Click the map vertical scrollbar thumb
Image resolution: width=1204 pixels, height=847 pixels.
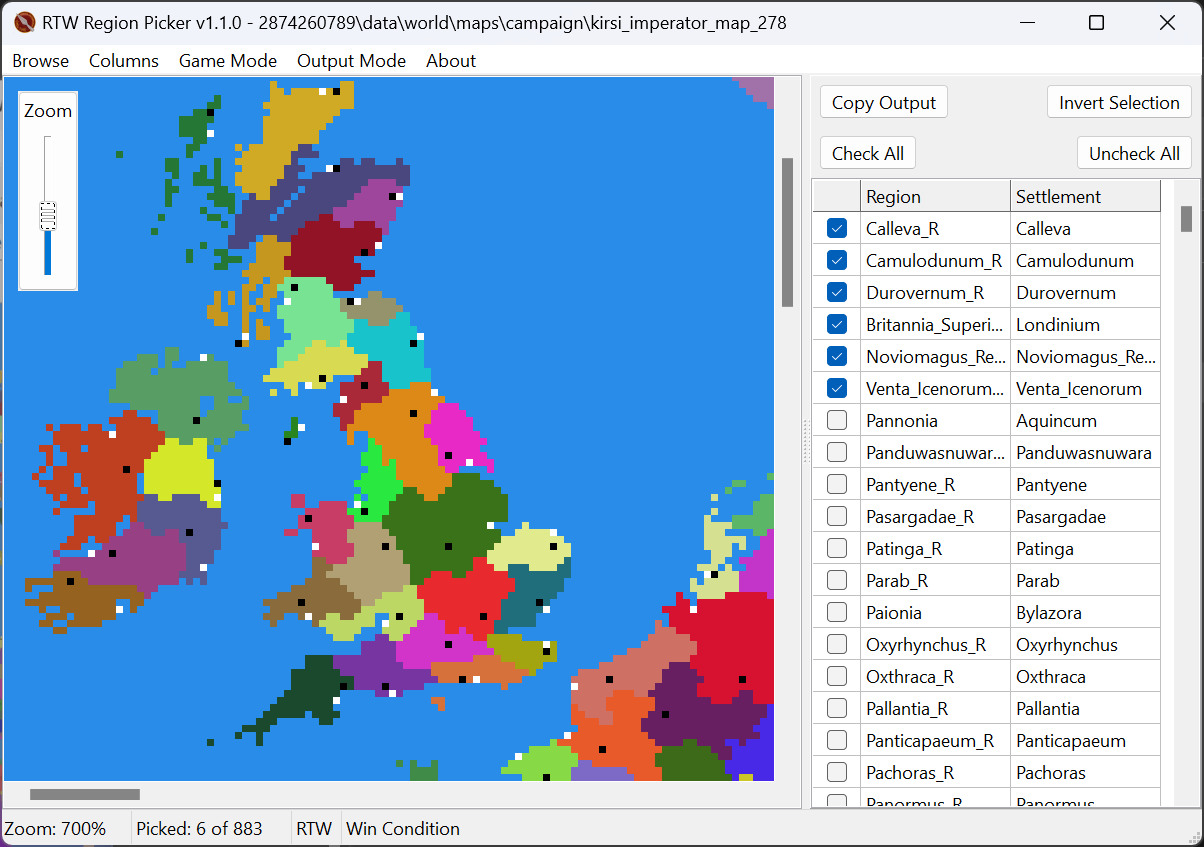[x=787, y=232]
